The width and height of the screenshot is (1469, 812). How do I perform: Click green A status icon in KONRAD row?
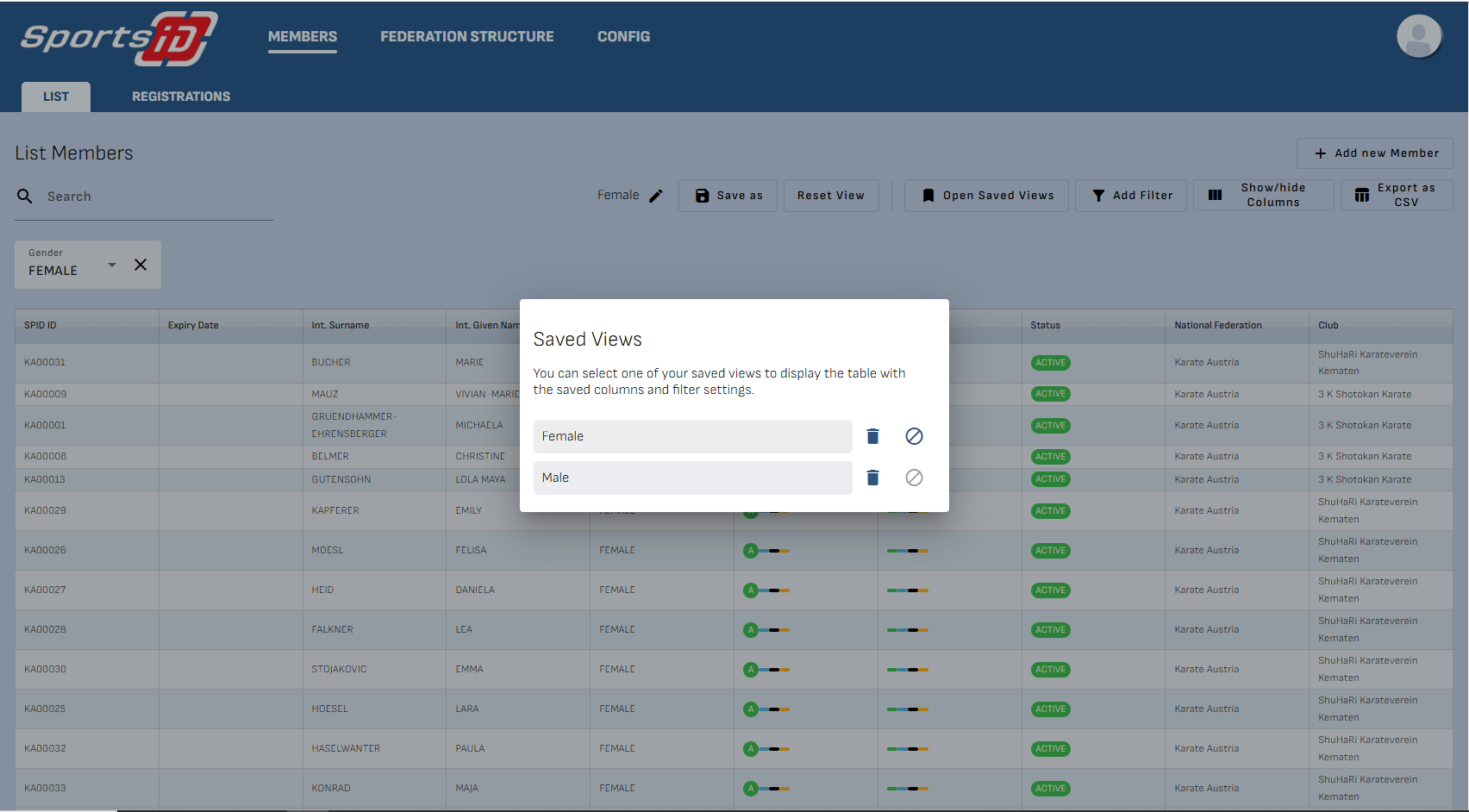pos(751,789)
